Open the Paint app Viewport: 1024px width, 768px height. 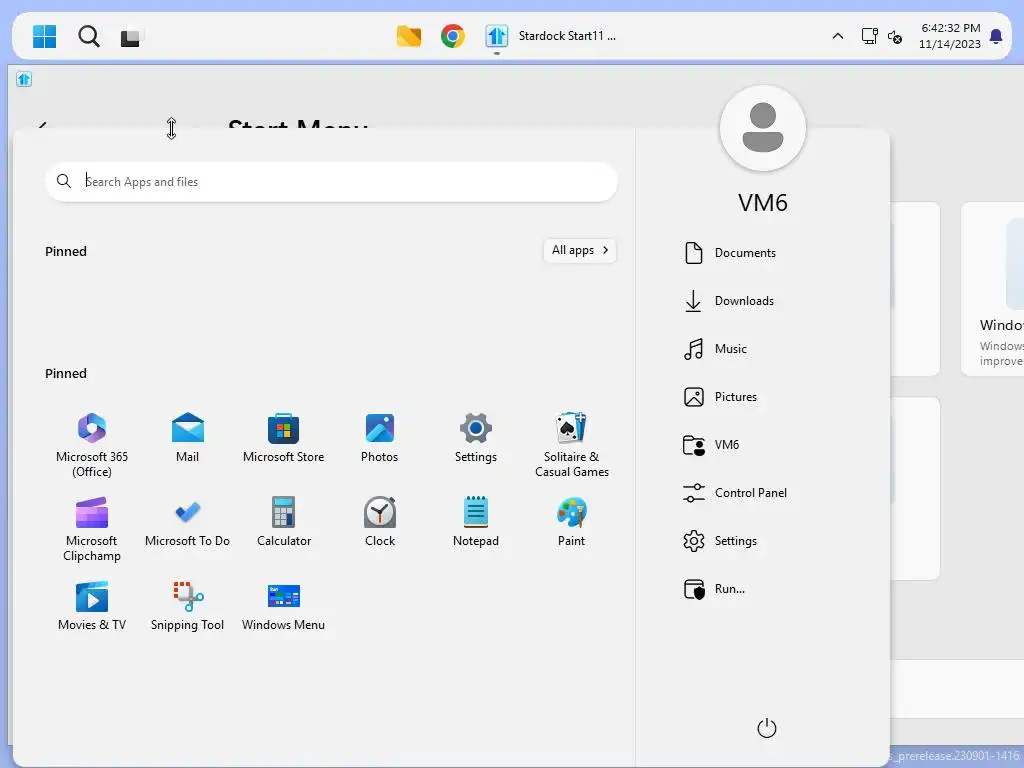(x=571, y=522)
